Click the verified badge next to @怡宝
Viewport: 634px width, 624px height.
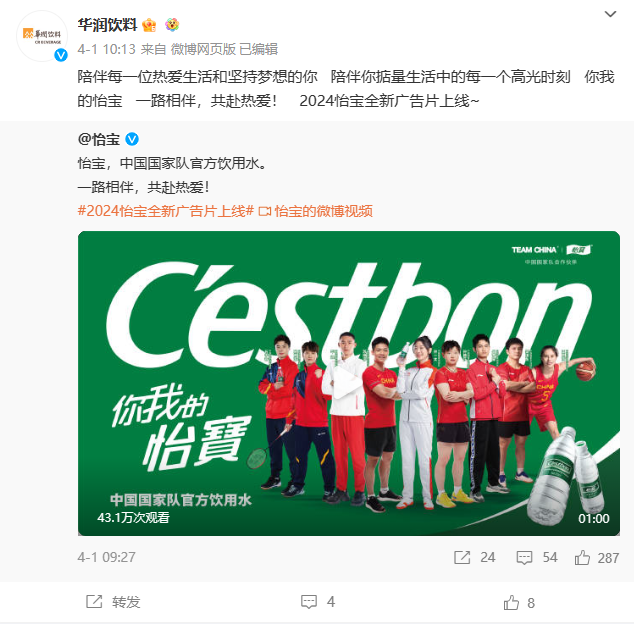coord(132,139)
